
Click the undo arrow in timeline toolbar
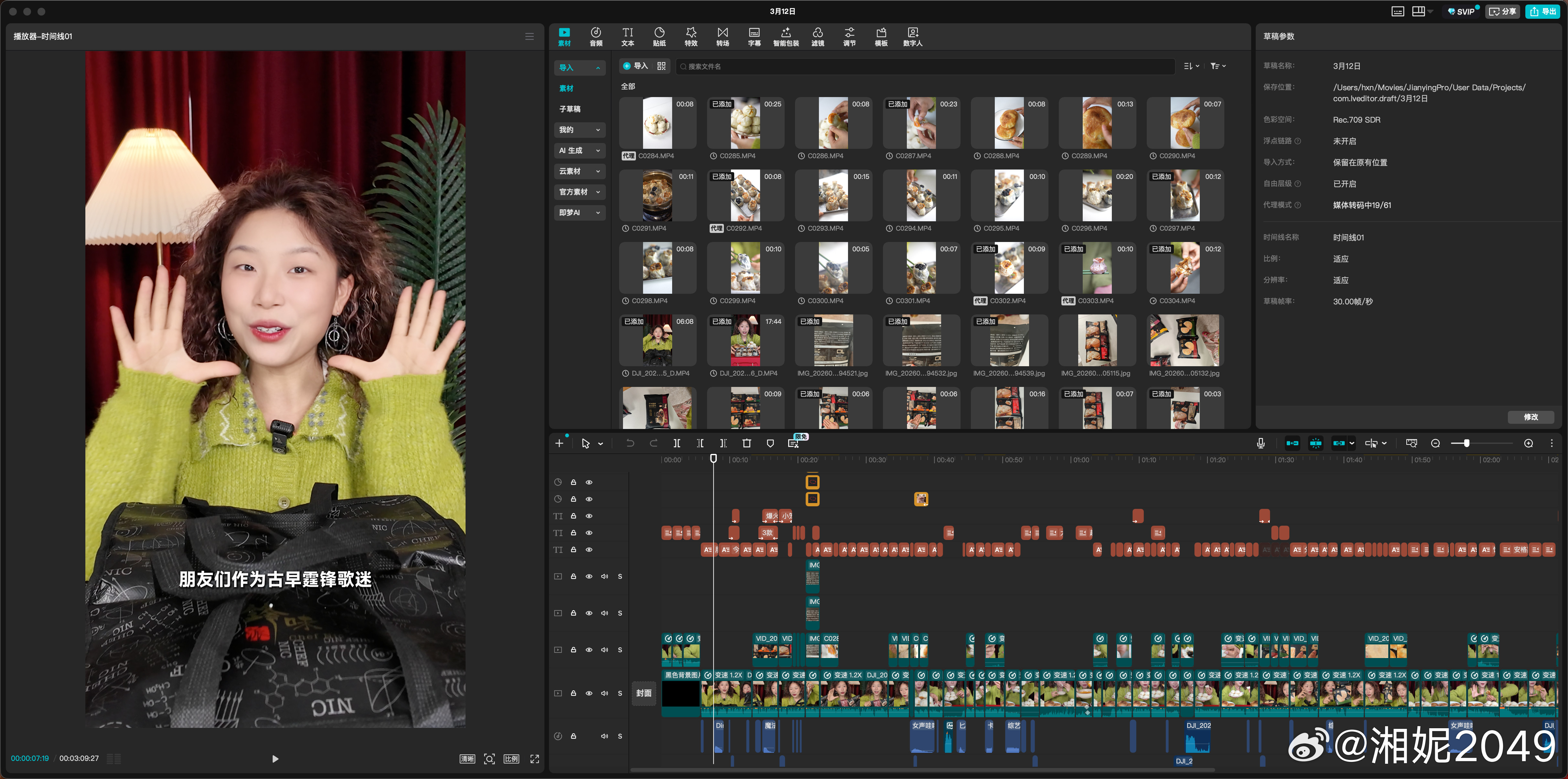pyautogui.click(x=630, y=444)
